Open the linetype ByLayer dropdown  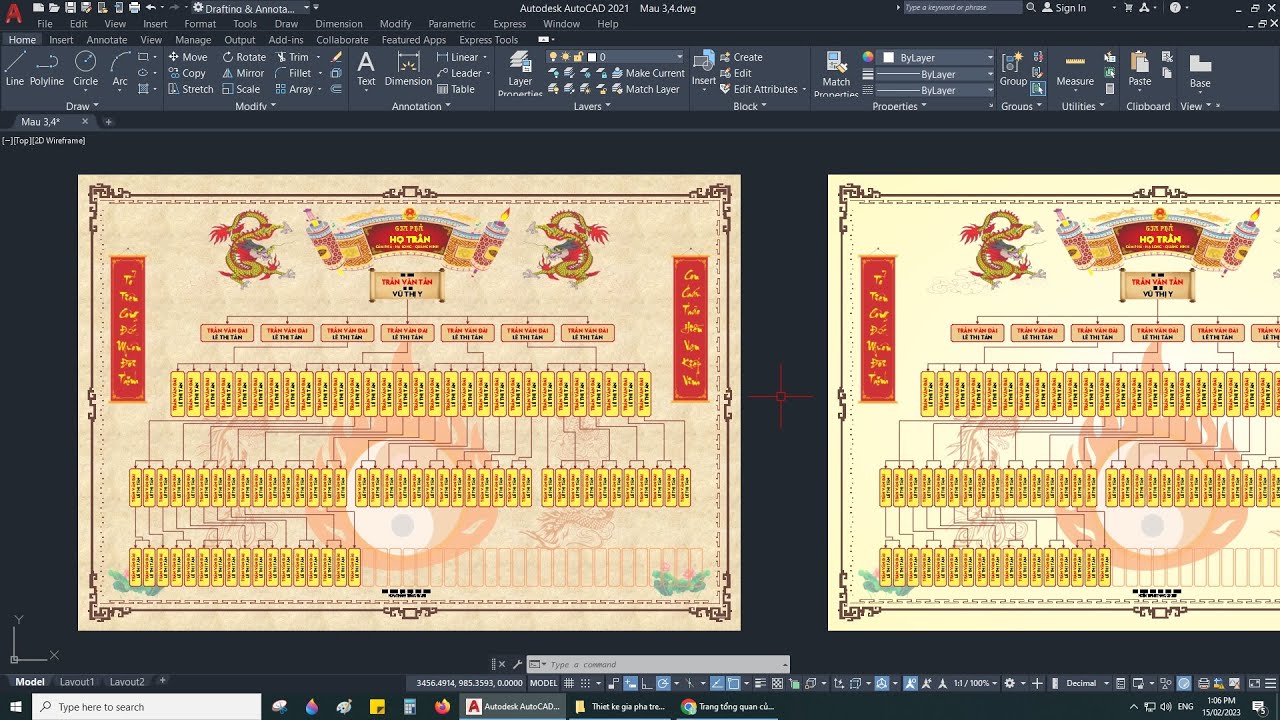[937, 90]
